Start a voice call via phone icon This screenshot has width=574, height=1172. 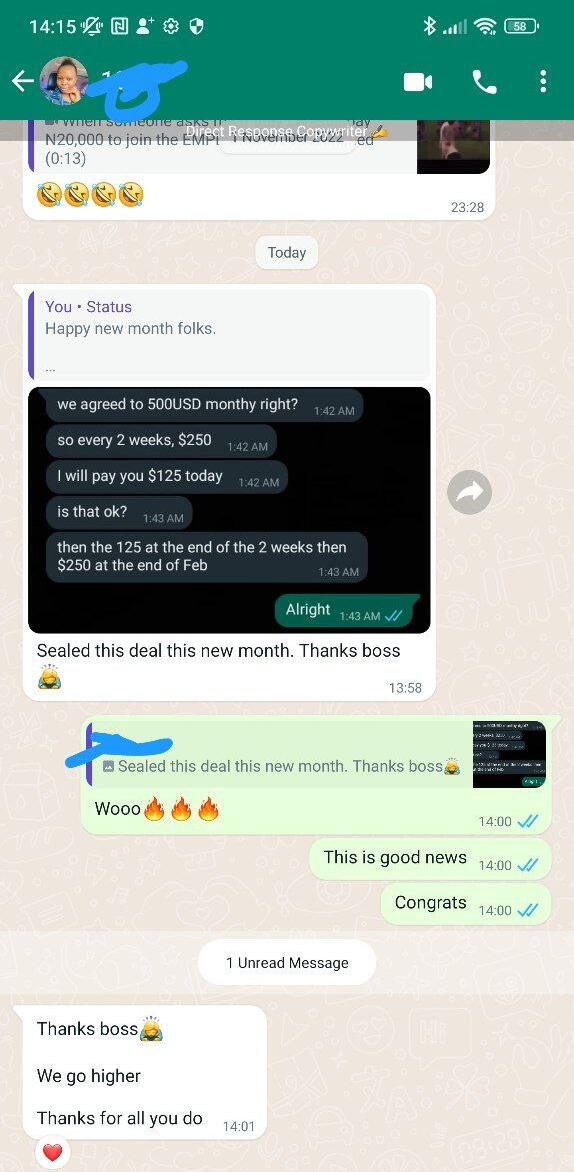484,82
